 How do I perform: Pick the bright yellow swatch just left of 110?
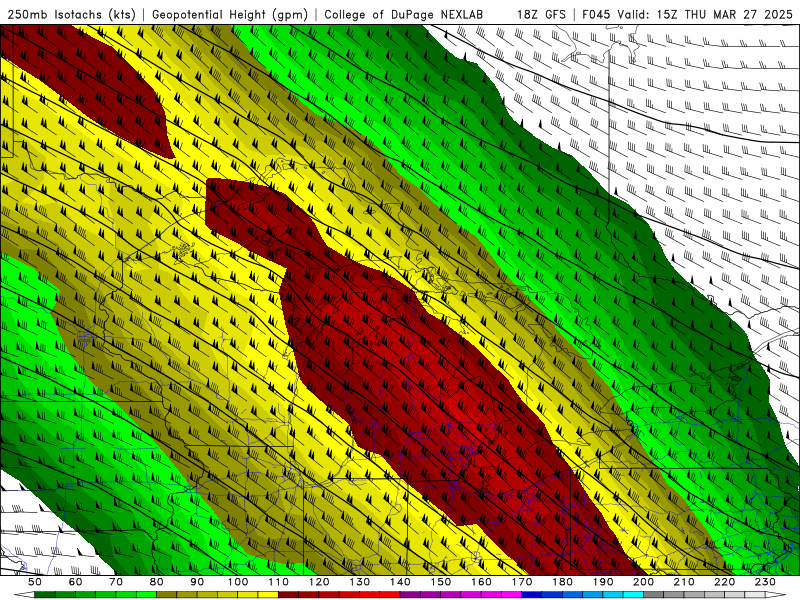tap(268, 595)
